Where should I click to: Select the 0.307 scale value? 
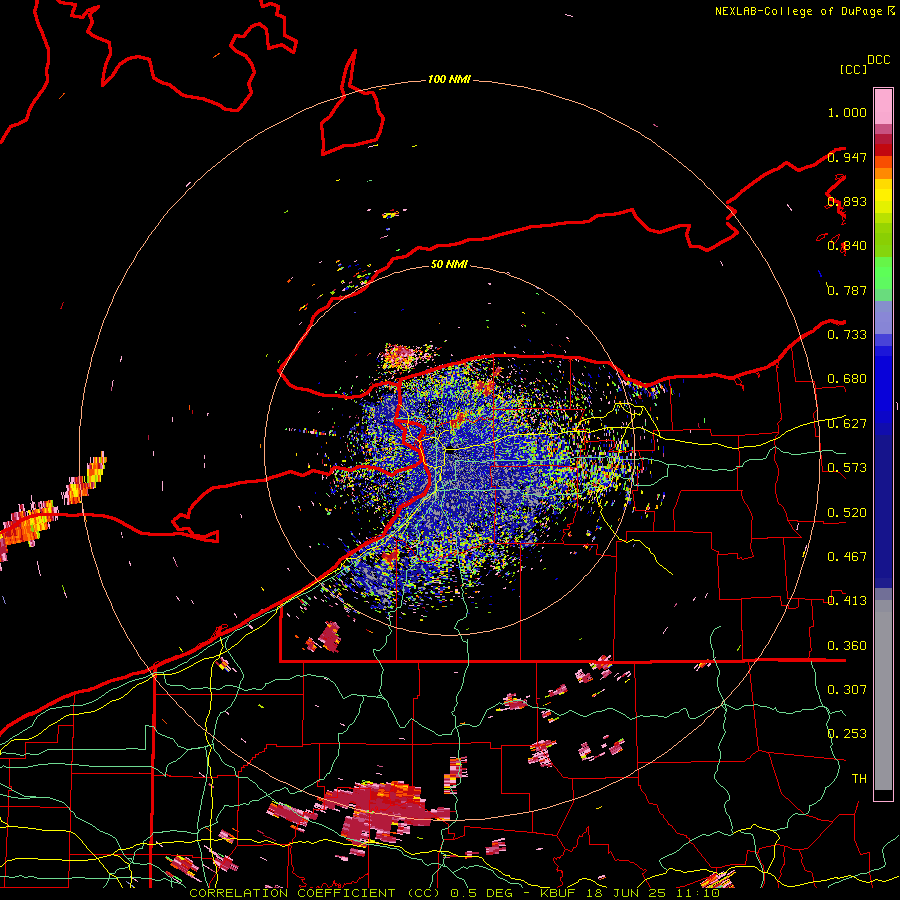tap(847, 690)
